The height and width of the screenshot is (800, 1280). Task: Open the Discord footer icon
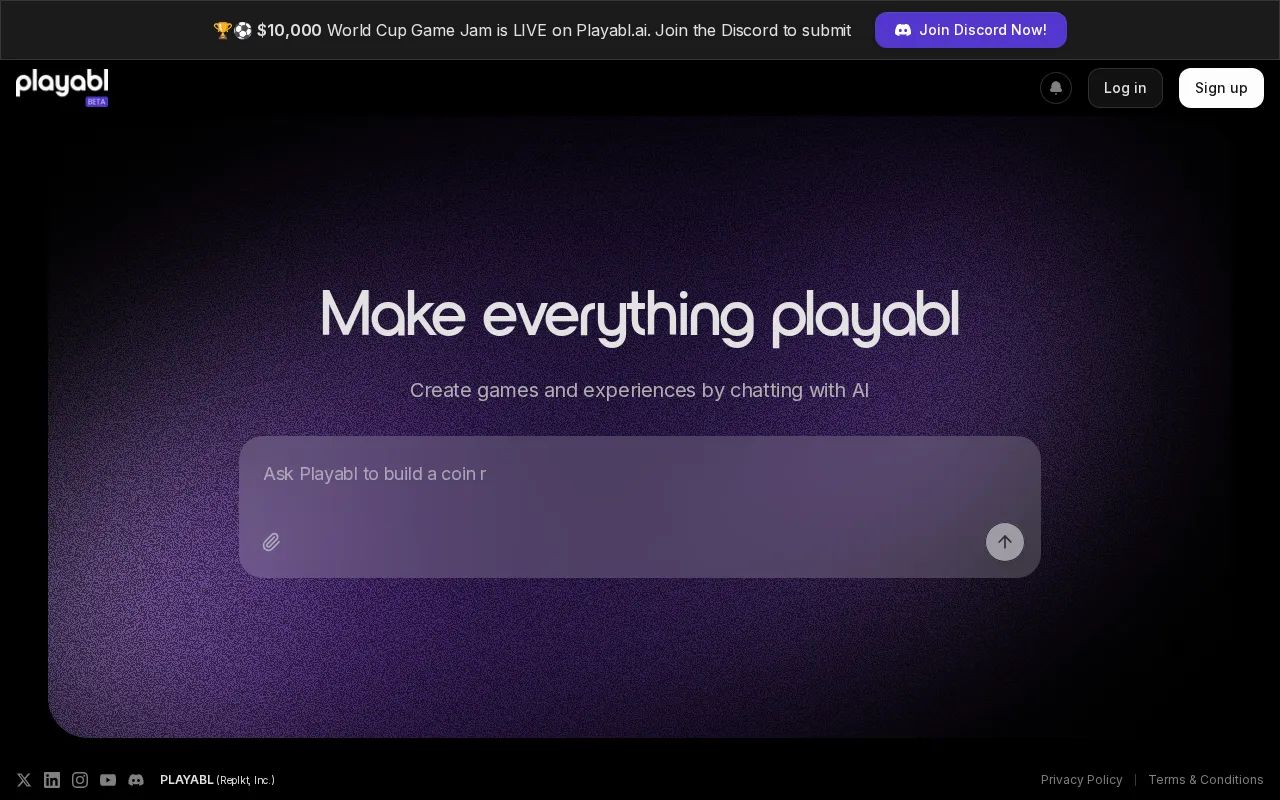(x=136, y=780)
